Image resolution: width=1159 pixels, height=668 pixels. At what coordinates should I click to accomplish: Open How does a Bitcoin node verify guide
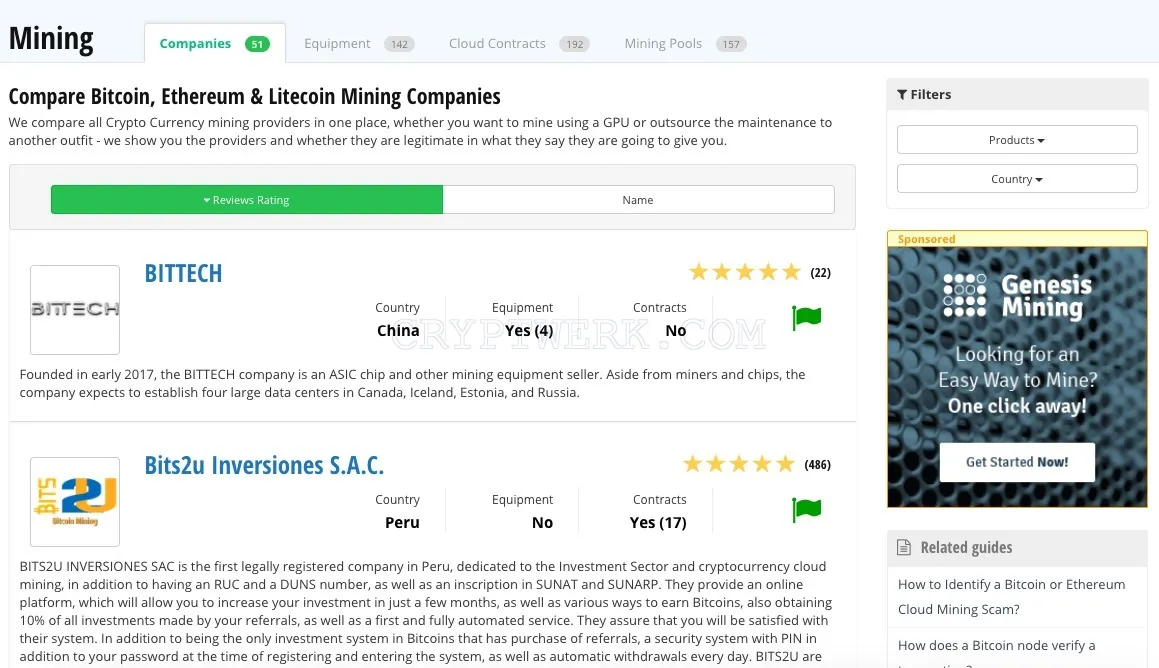(996, 646)
